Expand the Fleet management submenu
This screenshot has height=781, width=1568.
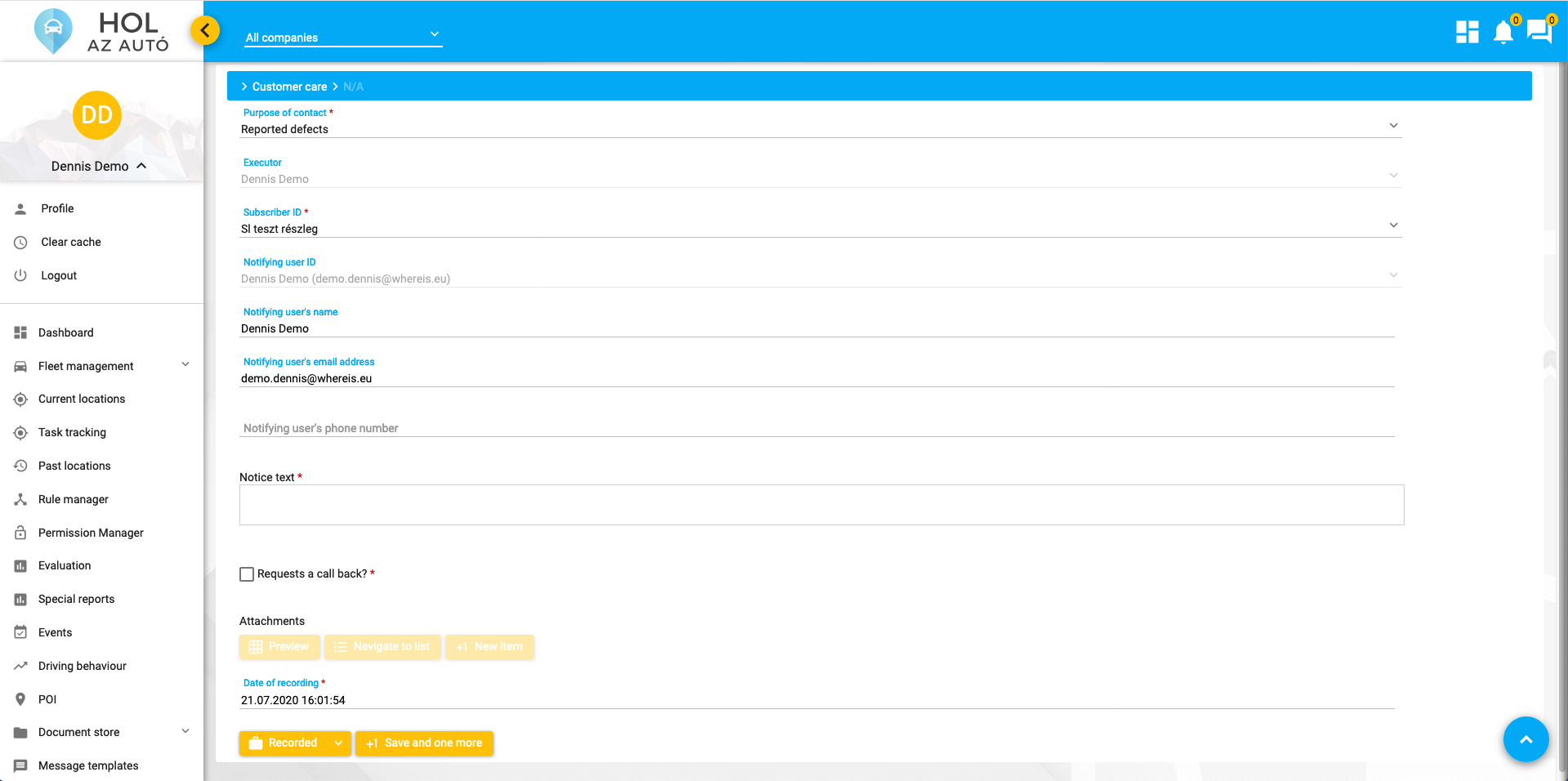[185, 365]
